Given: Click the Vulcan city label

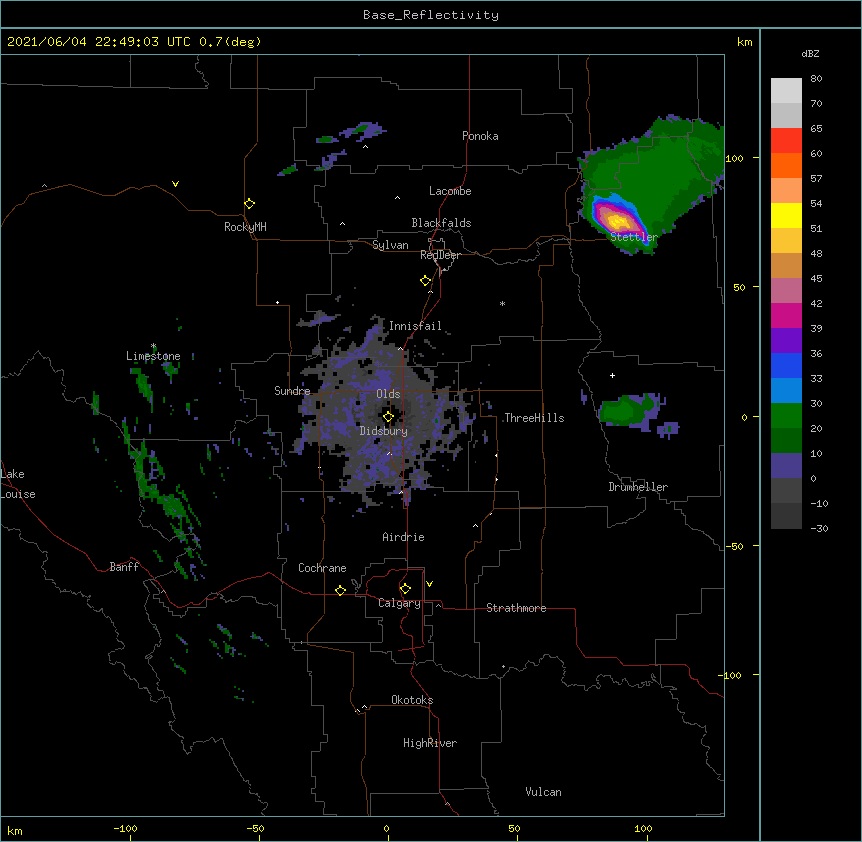Looking at the screenshot, I should [x=543, y=792].
